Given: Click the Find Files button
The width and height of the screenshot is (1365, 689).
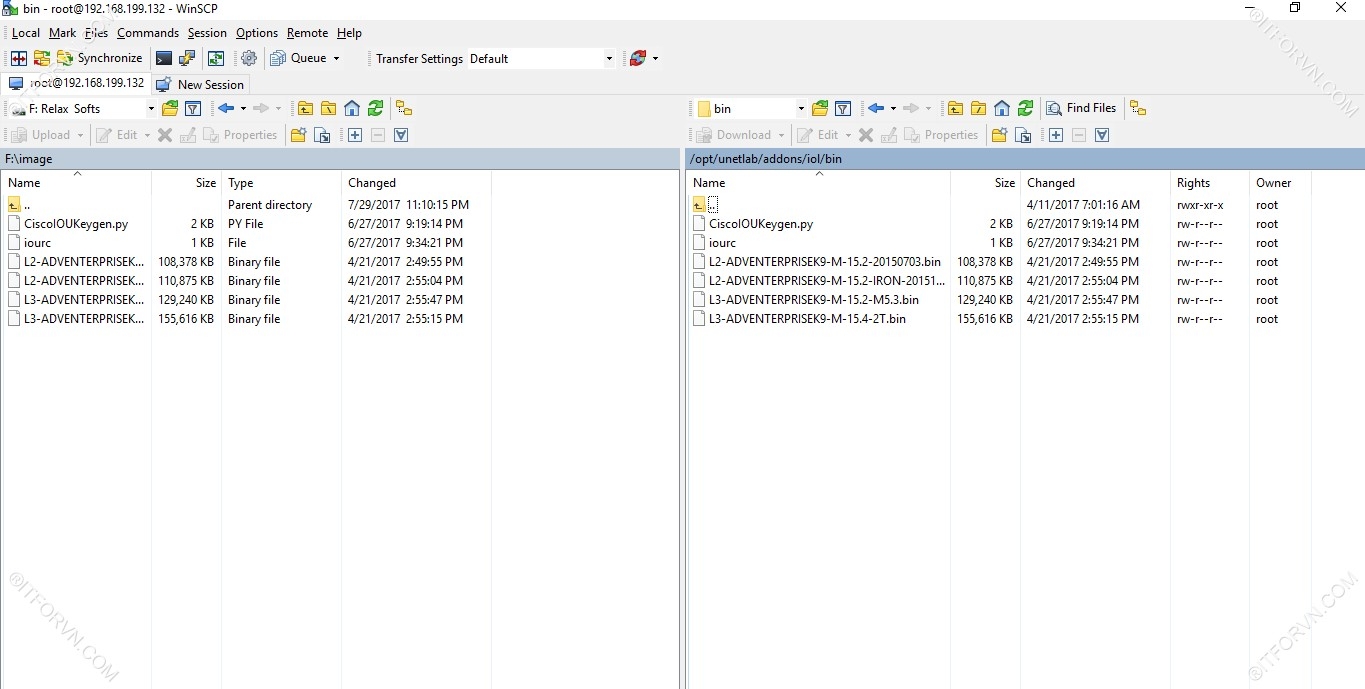Looking at the screenshot, I should [x=1081, y=108].
